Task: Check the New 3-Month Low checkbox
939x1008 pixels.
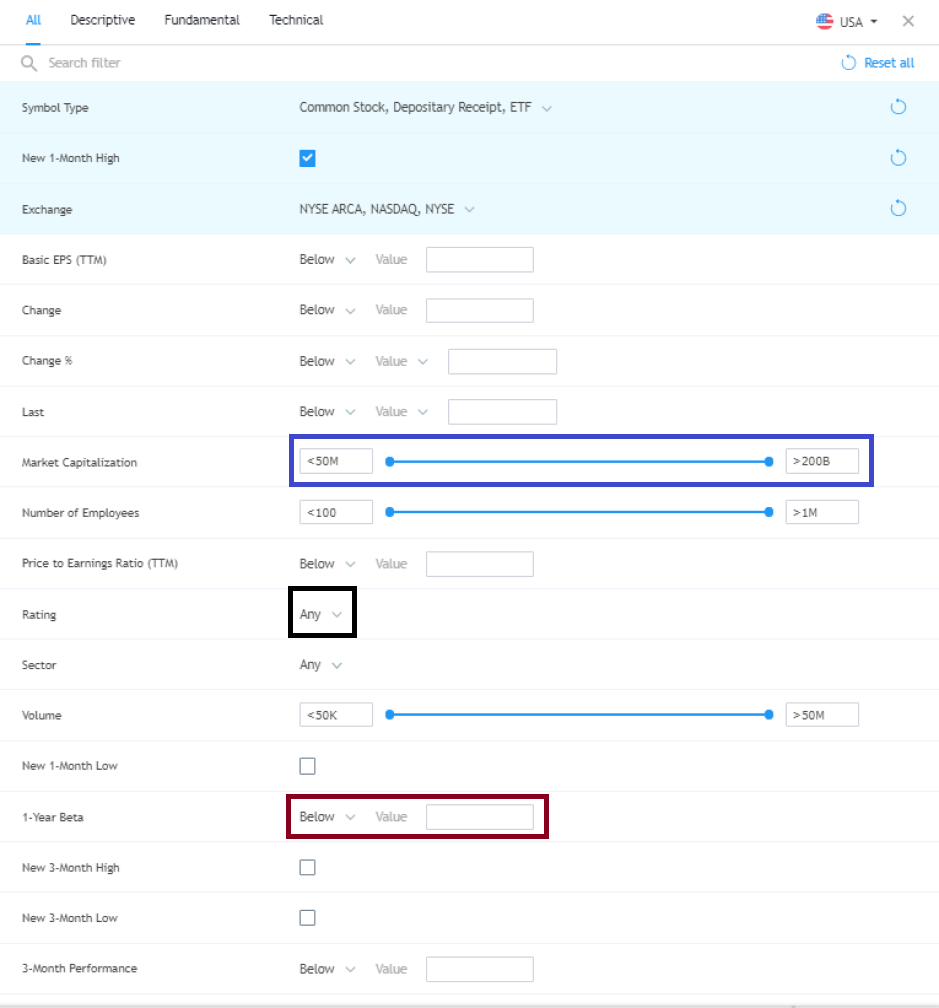Action: click(x=307, y=917)
